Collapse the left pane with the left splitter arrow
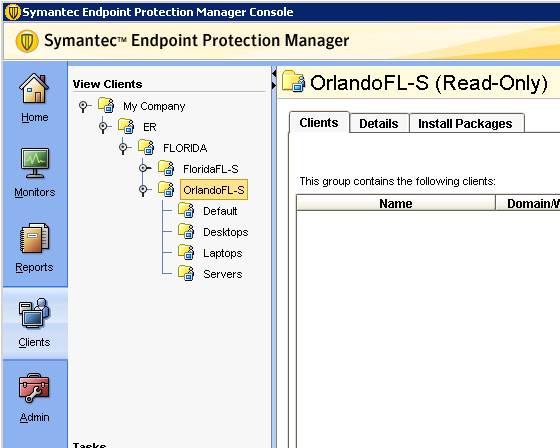The height and width of the screenshot is (448, 560). (x=274, y=74)
